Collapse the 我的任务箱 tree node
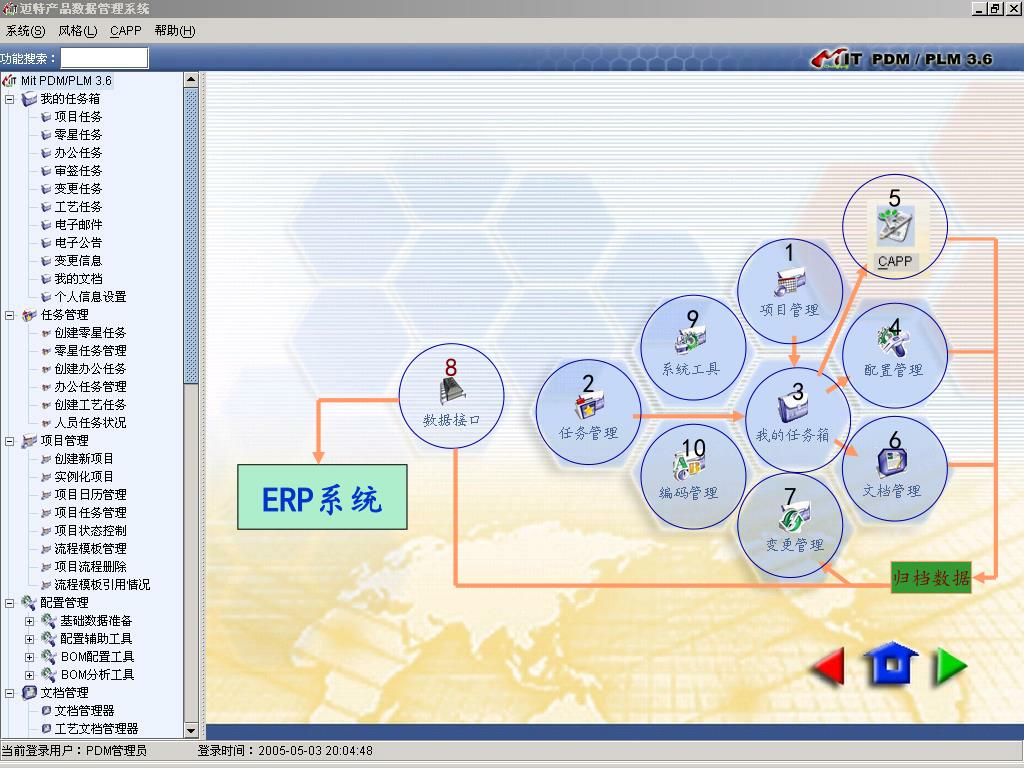1024x768 pixels. pyautogui.click(x=10, y=99)
